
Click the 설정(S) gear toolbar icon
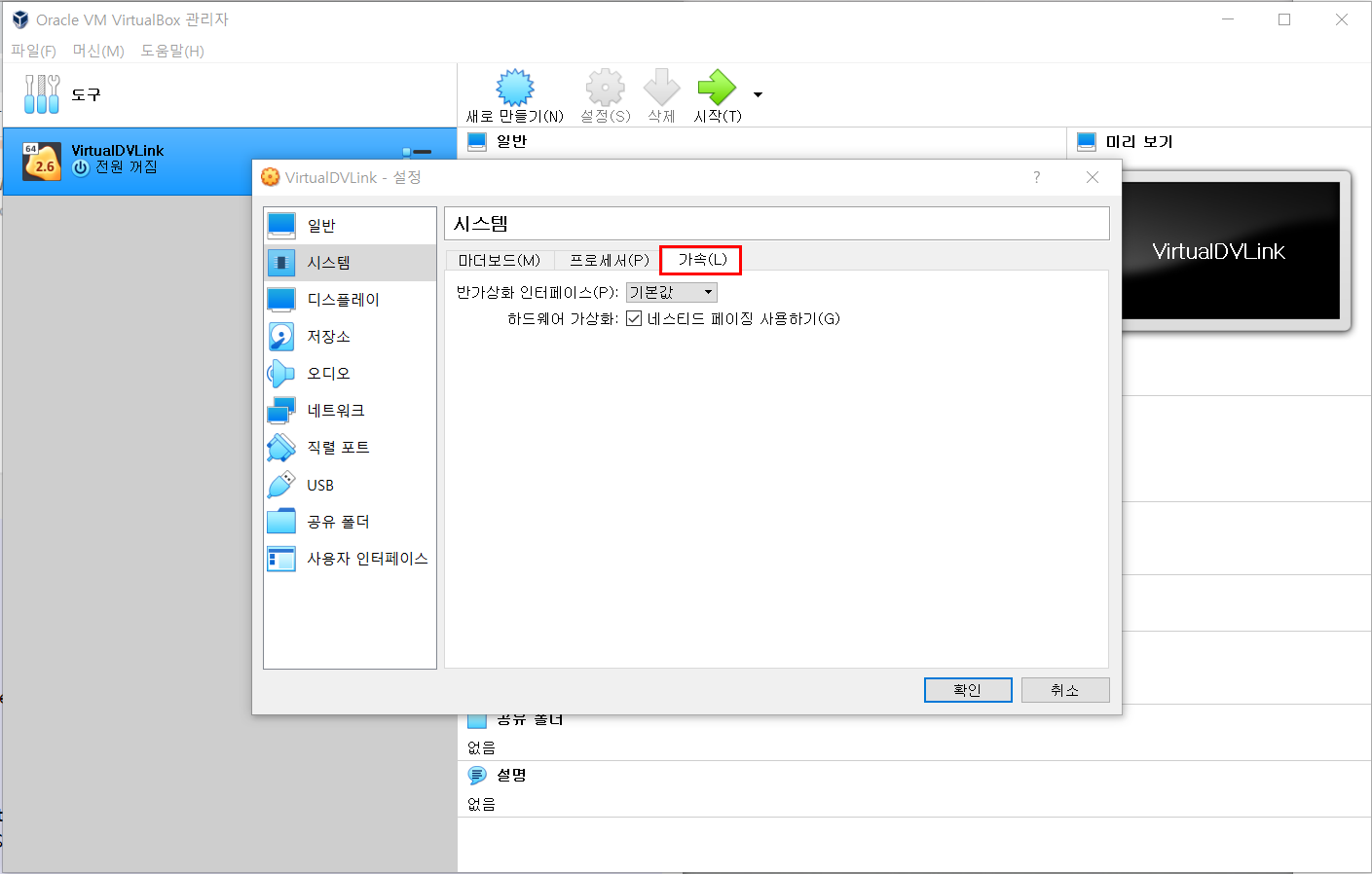pyautogui.click(x=605, y=88)
